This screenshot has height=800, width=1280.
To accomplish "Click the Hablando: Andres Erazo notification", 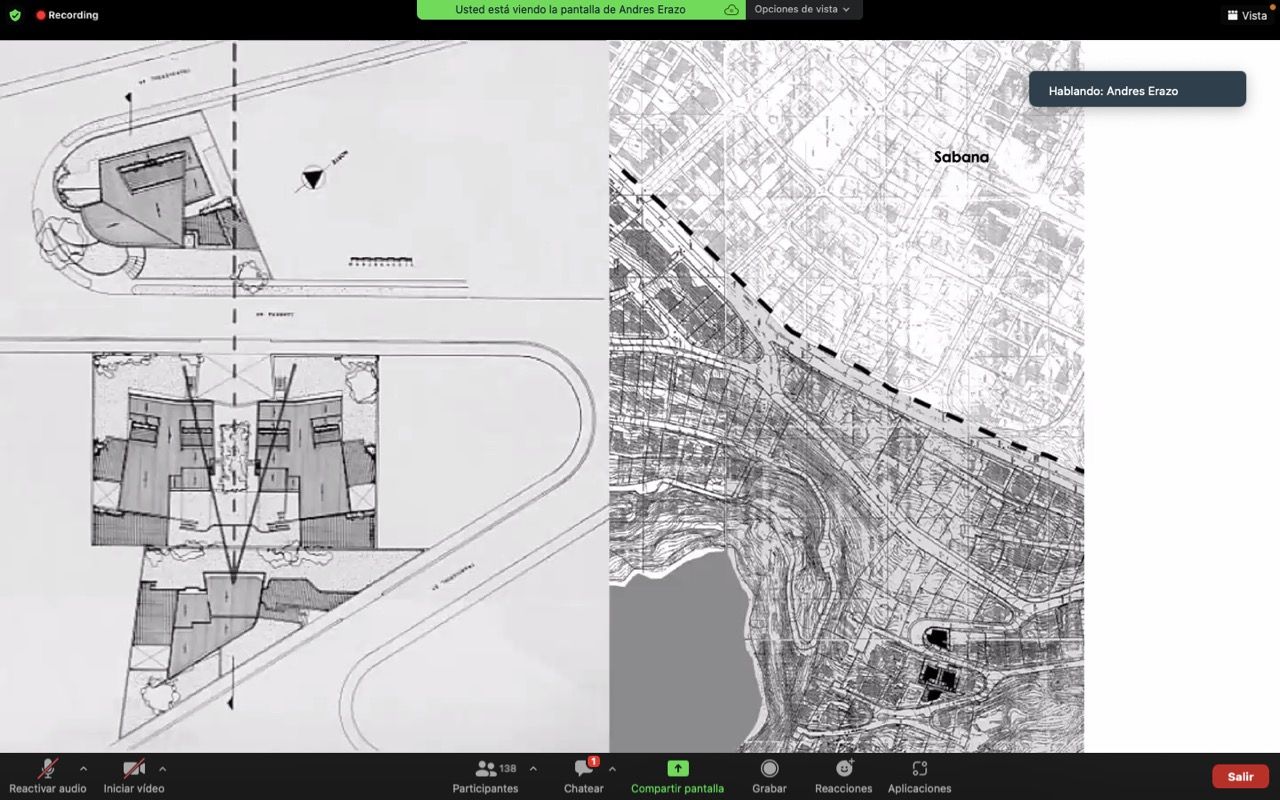I will coord(1137,90).
